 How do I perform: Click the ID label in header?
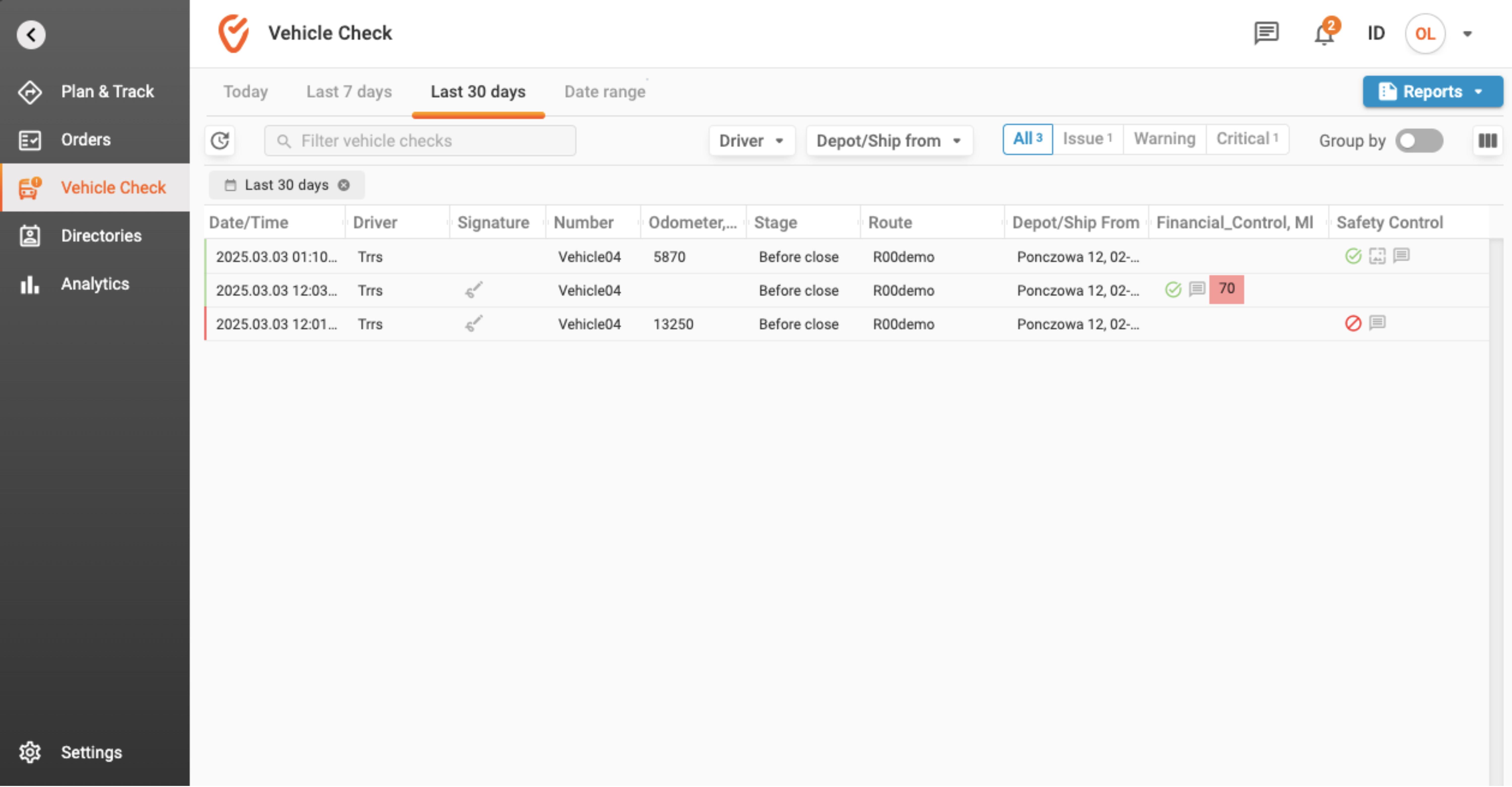1376,34
